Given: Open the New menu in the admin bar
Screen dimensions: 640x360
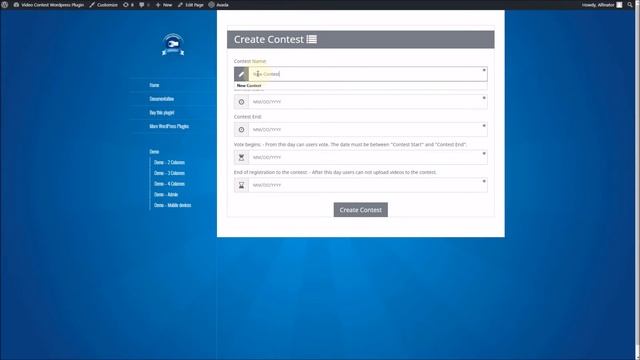Looking at the screenshot, I should coord(164,5).
